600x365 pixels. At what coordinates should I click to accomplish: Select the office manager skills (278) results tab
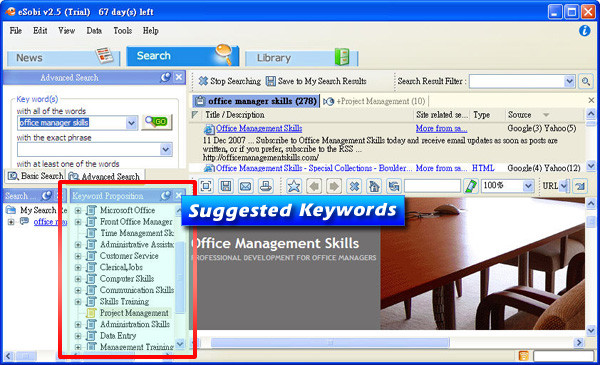point(256,101)
